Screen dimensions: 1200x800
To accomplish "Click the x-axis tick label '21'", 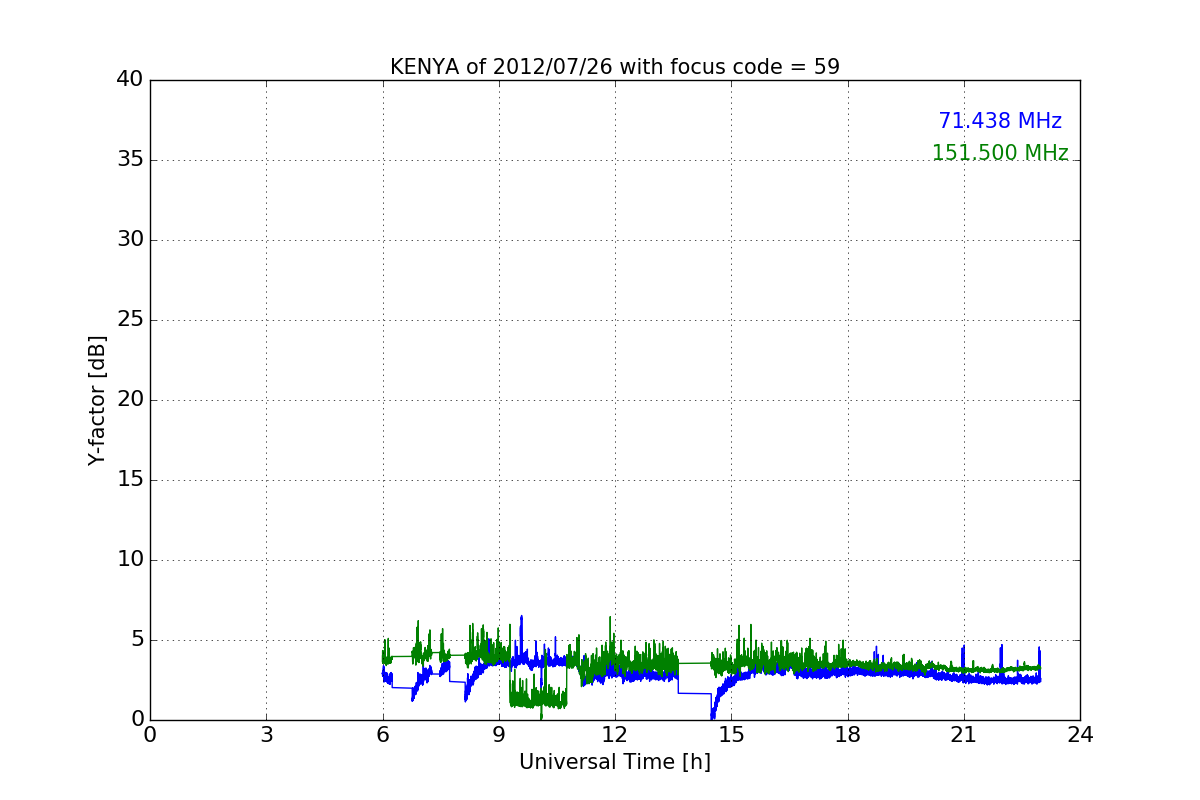I will click(x=964, y=734).
